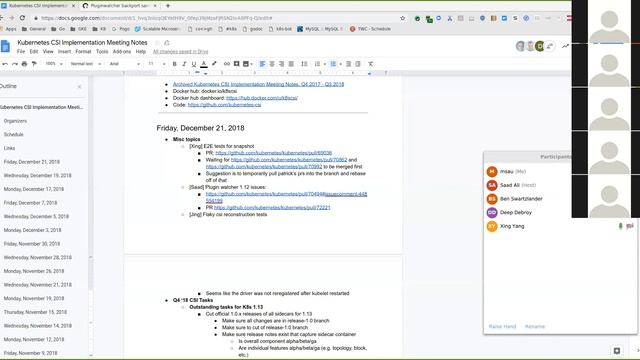The width and height of the screenshot is (640, 360).
Task: Click the clear formatting icon
Action: pos(371,64)
